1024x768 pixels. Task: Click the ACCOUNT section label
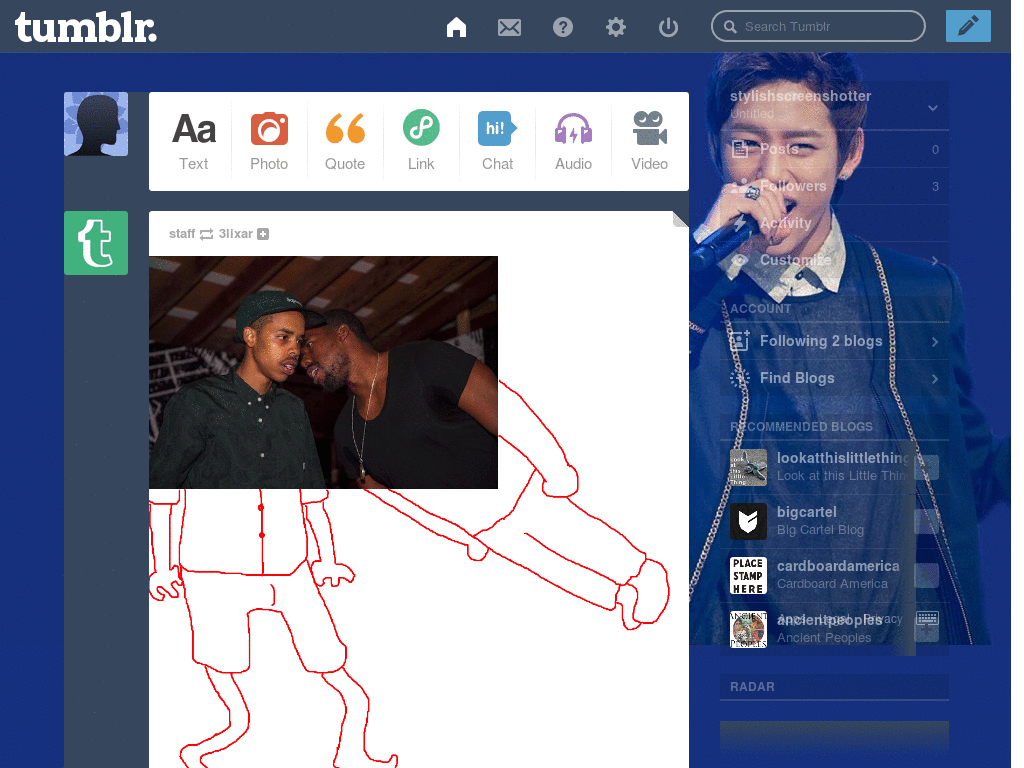pyautogui.click(x=760, y=308)
